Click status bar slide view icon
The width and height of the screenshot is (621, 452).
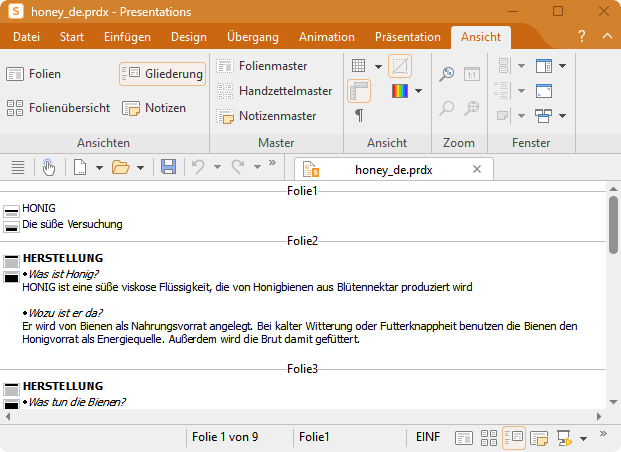(x=463, y=438)
